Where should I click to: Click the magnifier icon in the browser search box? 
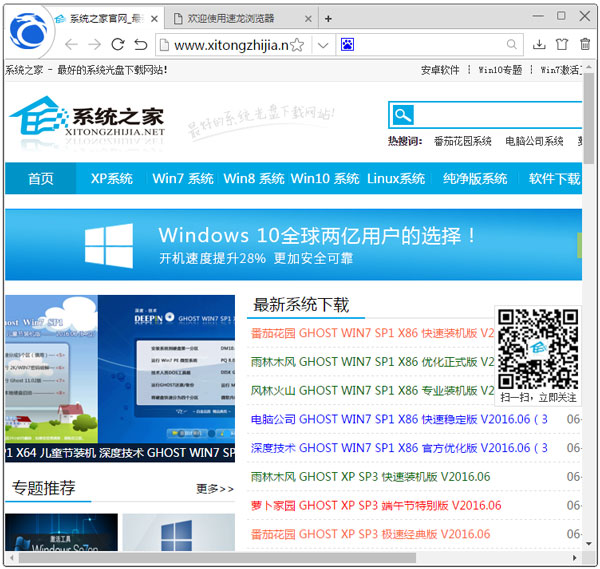click(512, 45)
